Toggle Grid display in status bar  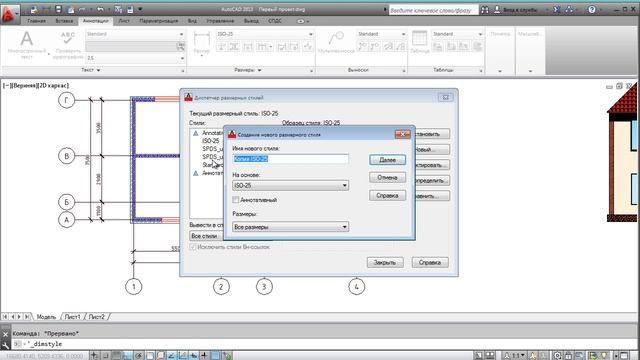(117, 356)
